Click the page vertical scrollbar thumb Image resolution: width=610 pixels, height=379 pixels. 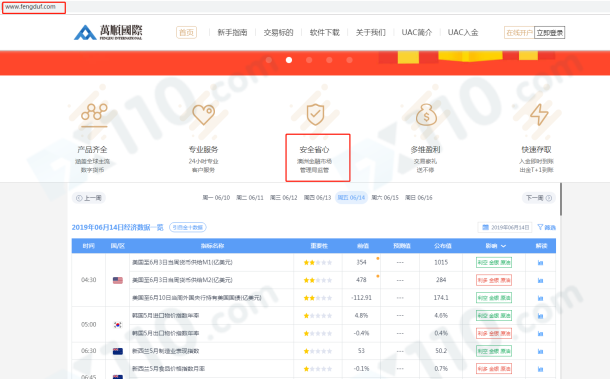561,199
